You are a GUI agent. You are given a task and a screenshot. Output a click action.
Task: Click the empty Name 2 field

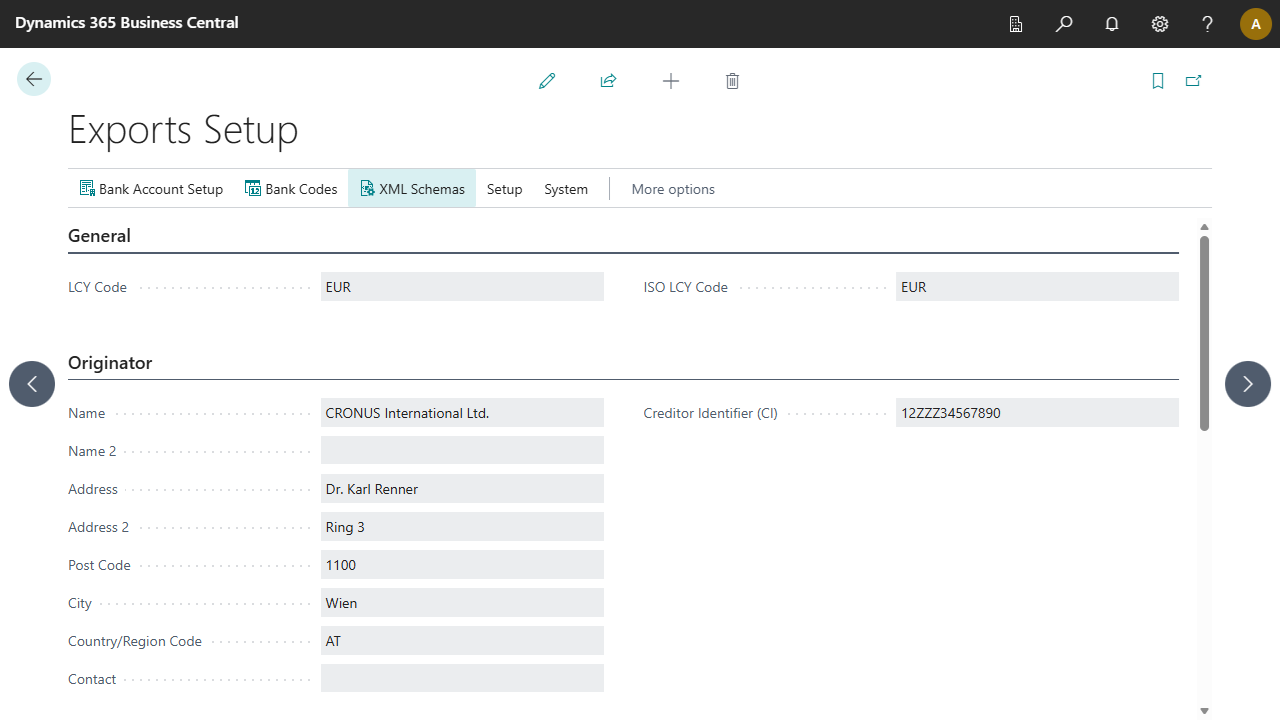[x=462, y=451]
